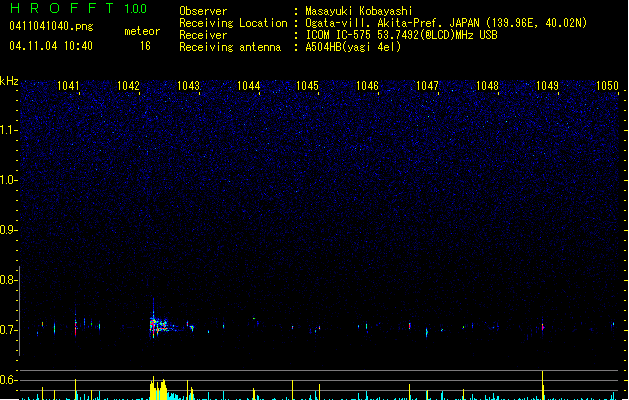Screen dimensions: 629x400
Task: Click the tallest yellow intensity spike near 1049
Action: (x=542, y=384)
